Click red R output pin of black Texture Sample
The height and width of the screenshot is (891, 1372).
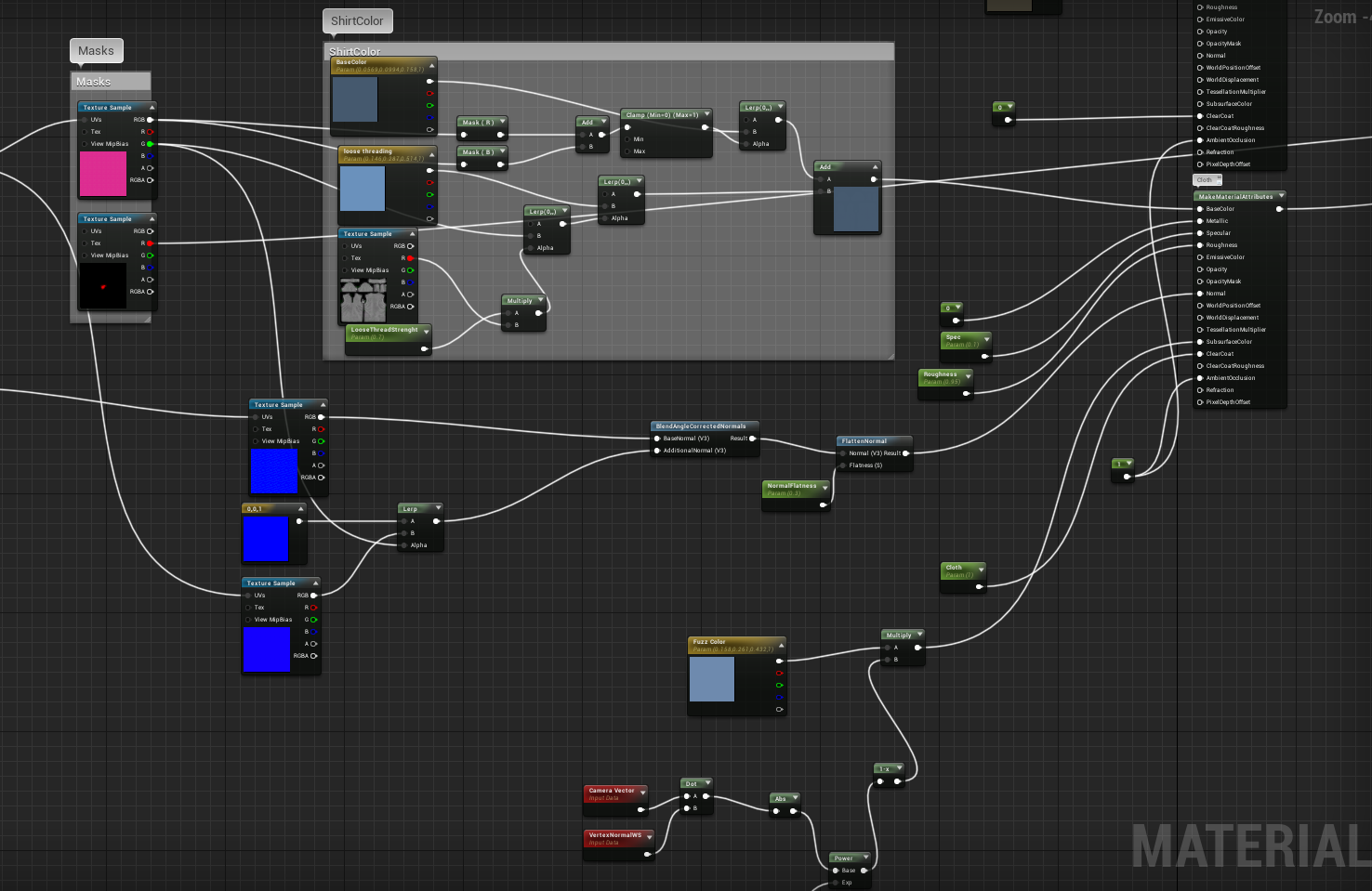click(x=150, y=243)
